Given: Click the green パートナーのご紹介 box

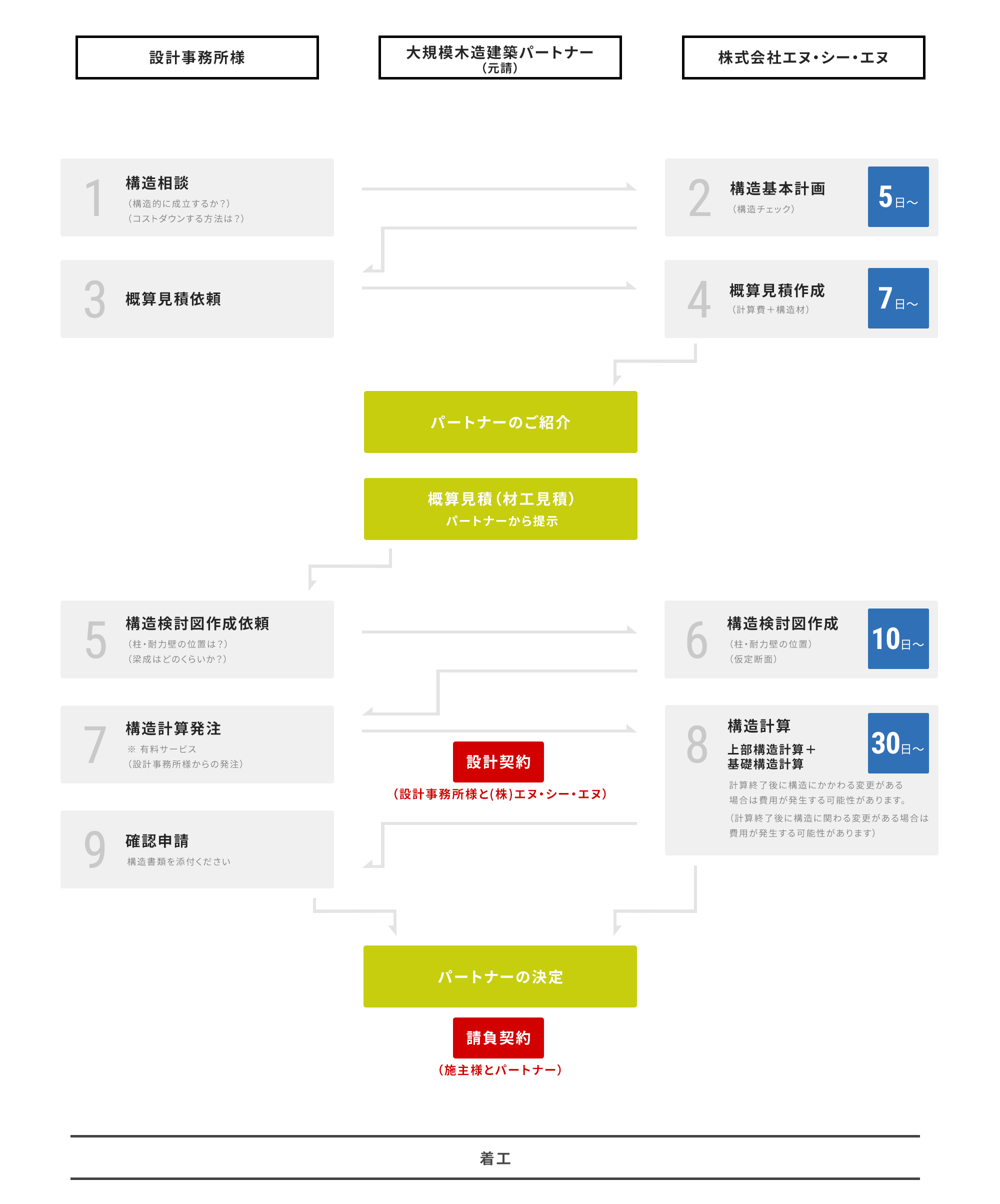Looking at the screenshot, I should coord(500,422).
